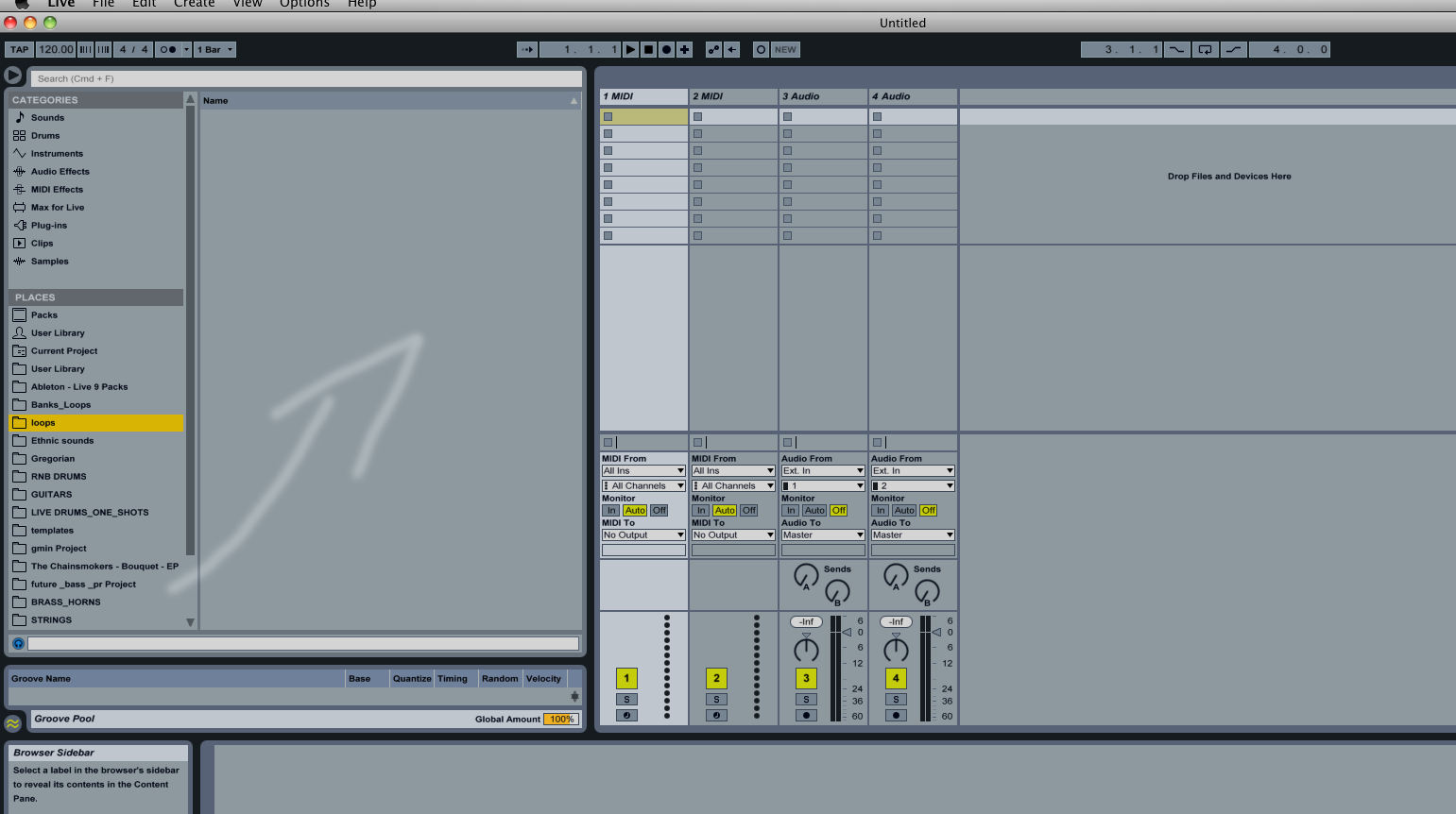This screenshot has width=1456, height=814.
Task: Toggle the Loop switch
Action: coord(1206,49)
